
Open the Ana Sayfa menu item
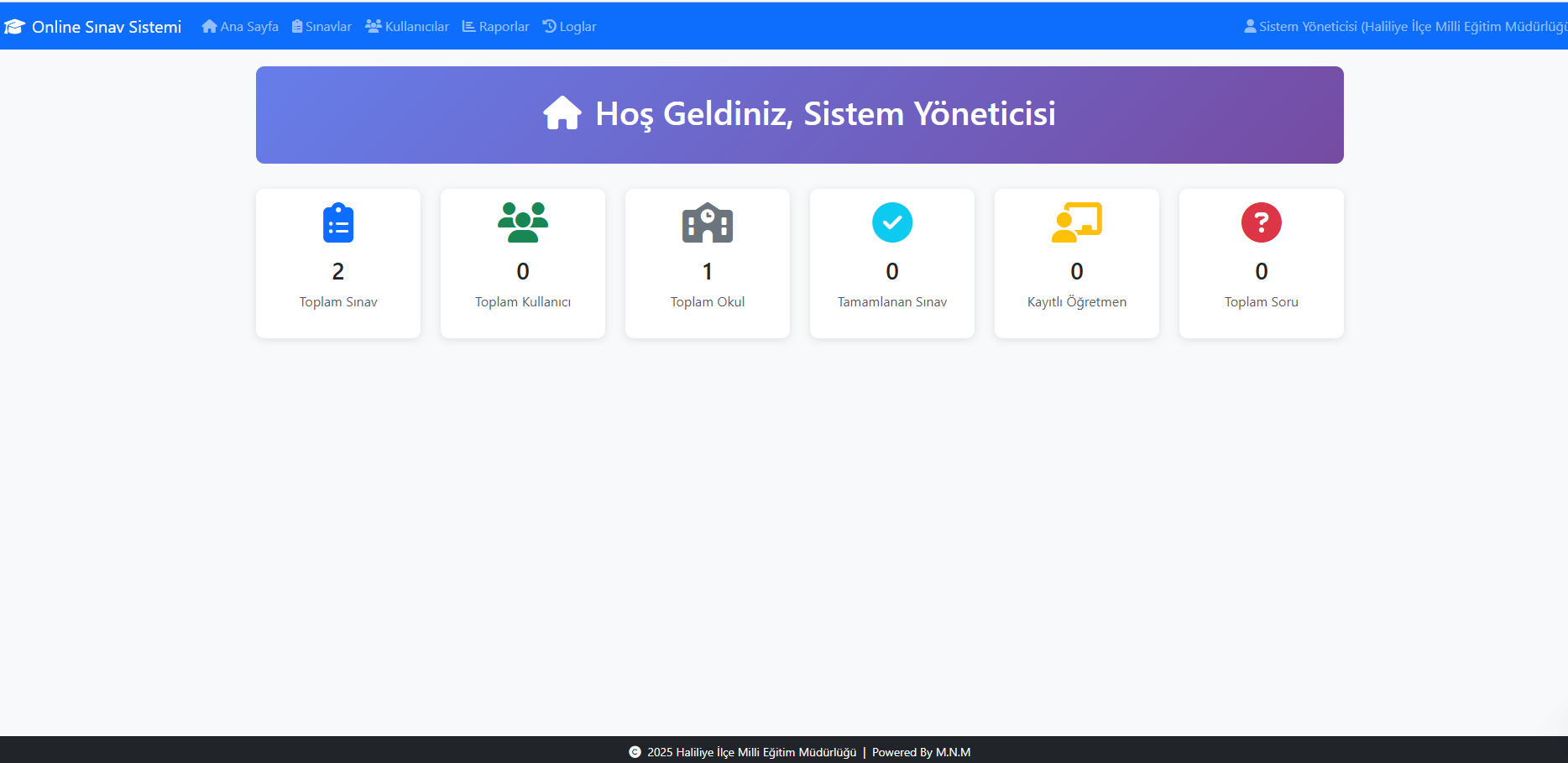[x=240, y=26]
